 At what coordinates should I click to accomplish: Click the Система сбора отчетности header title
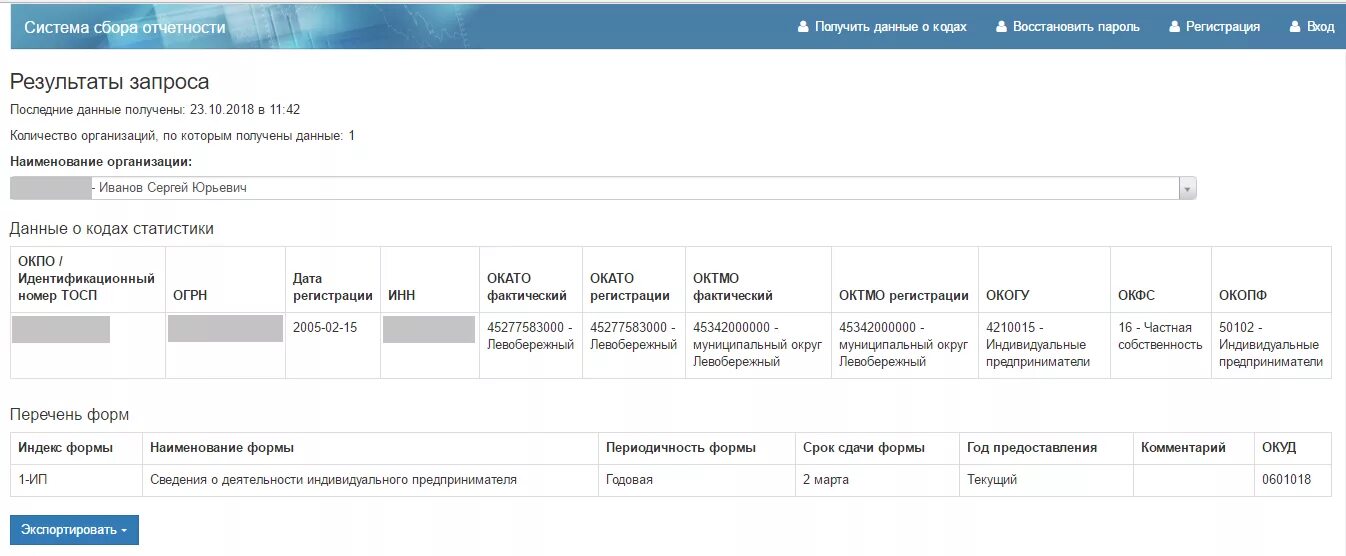point(125,27)
